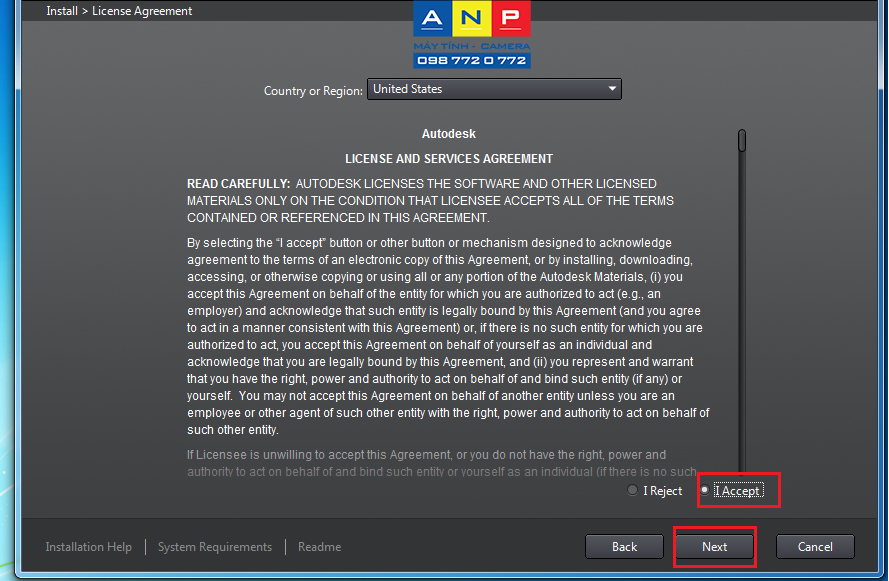Screen dimensions: 889x581
Task: Click the "Country or Region:" label
Action: pyautogui.click(x=314, y=91)
